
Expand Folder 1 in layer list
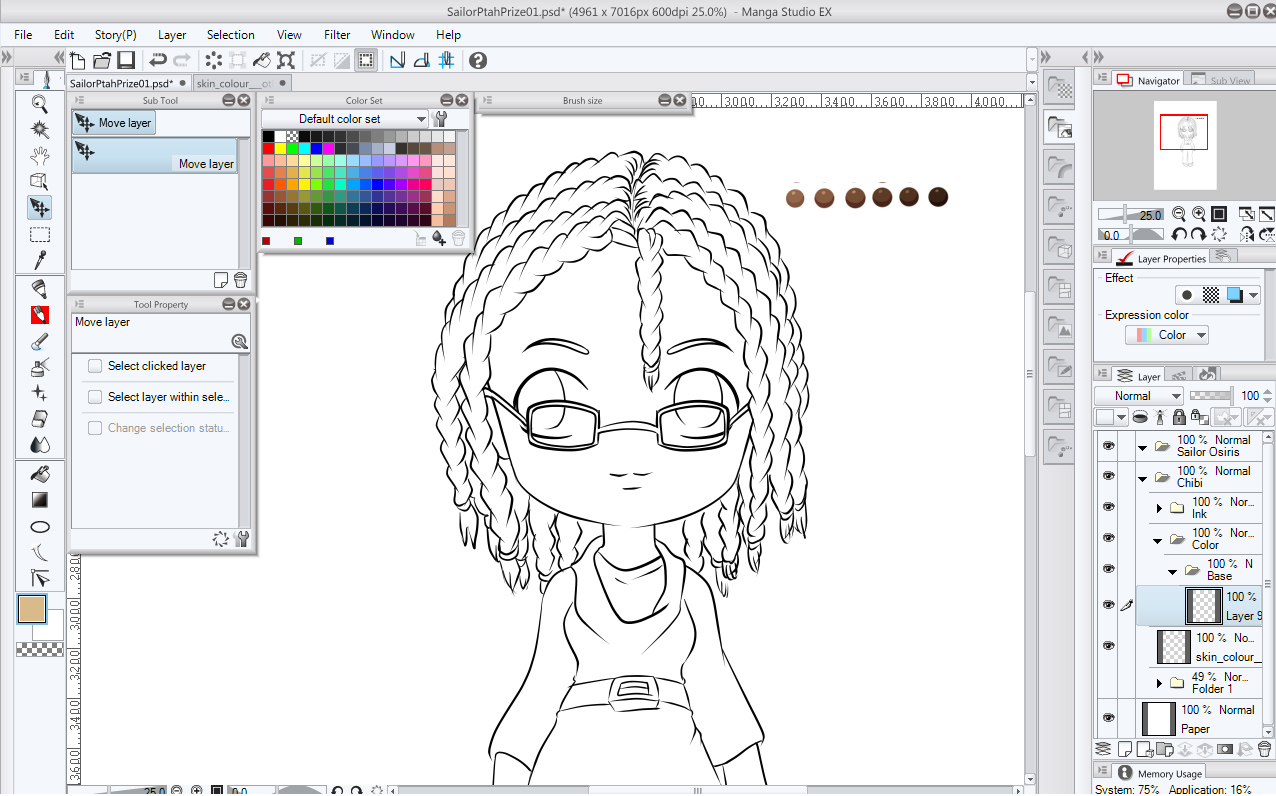tap(1159, 684)
